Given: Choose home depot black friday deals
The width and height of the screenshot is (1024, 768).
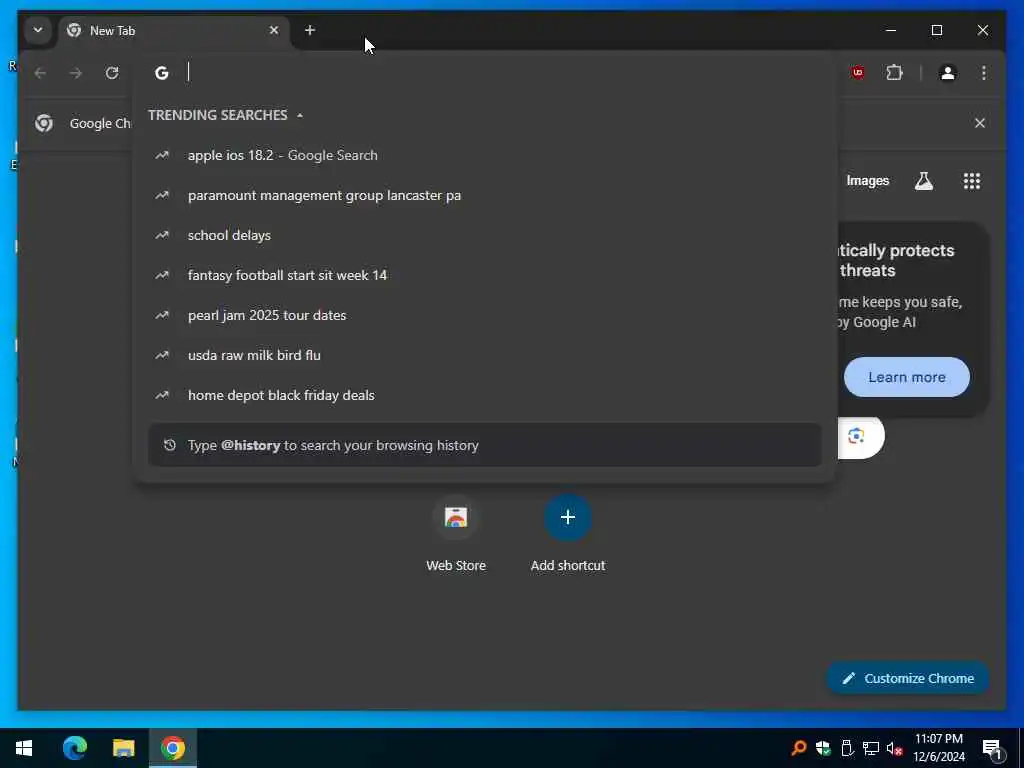Looking at the screenshot, I should [485, 395].
